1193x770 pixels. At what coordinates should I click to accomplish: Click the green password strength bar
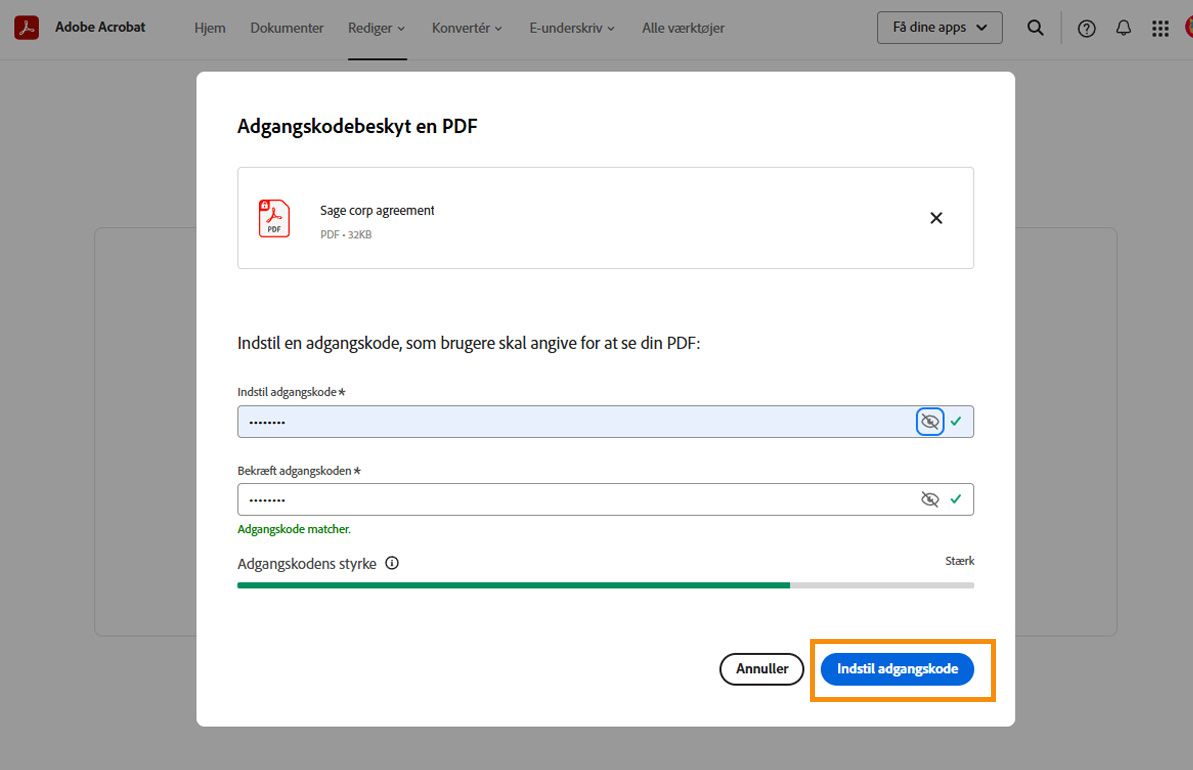512,585
